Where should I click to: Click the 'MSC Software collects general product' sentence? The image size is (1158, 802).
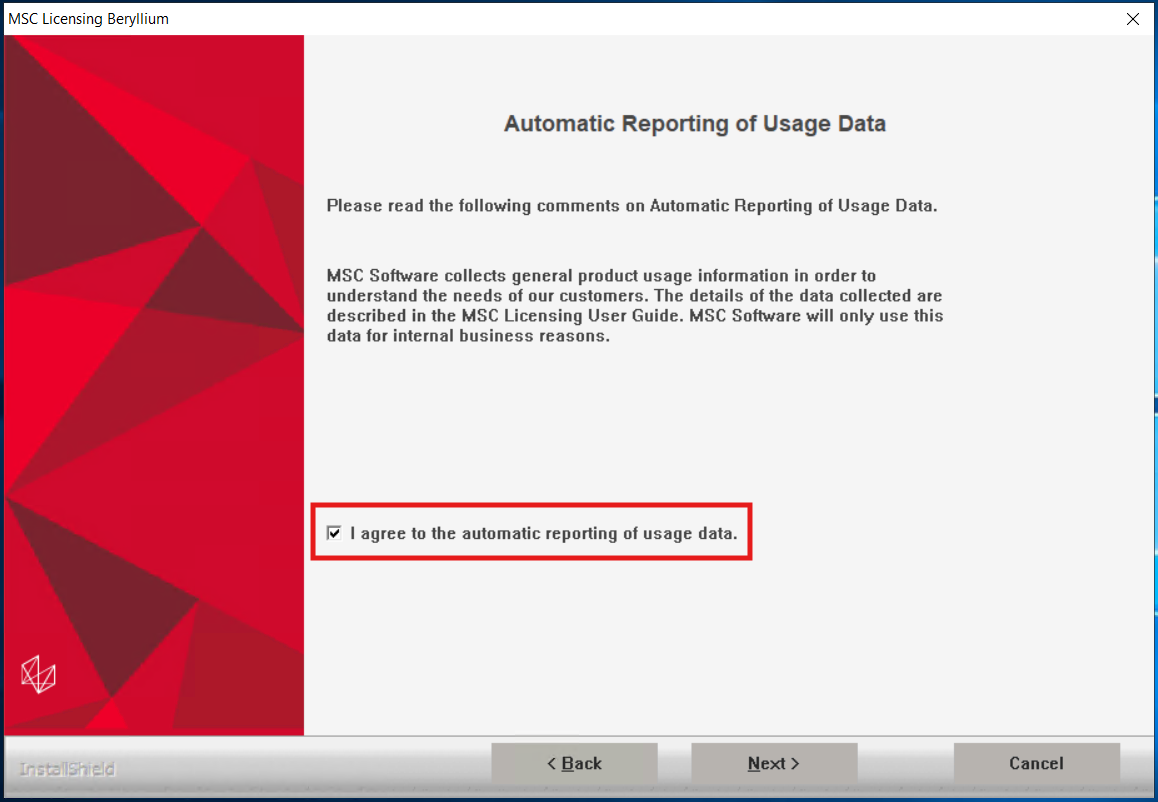(x=600, y=276)
